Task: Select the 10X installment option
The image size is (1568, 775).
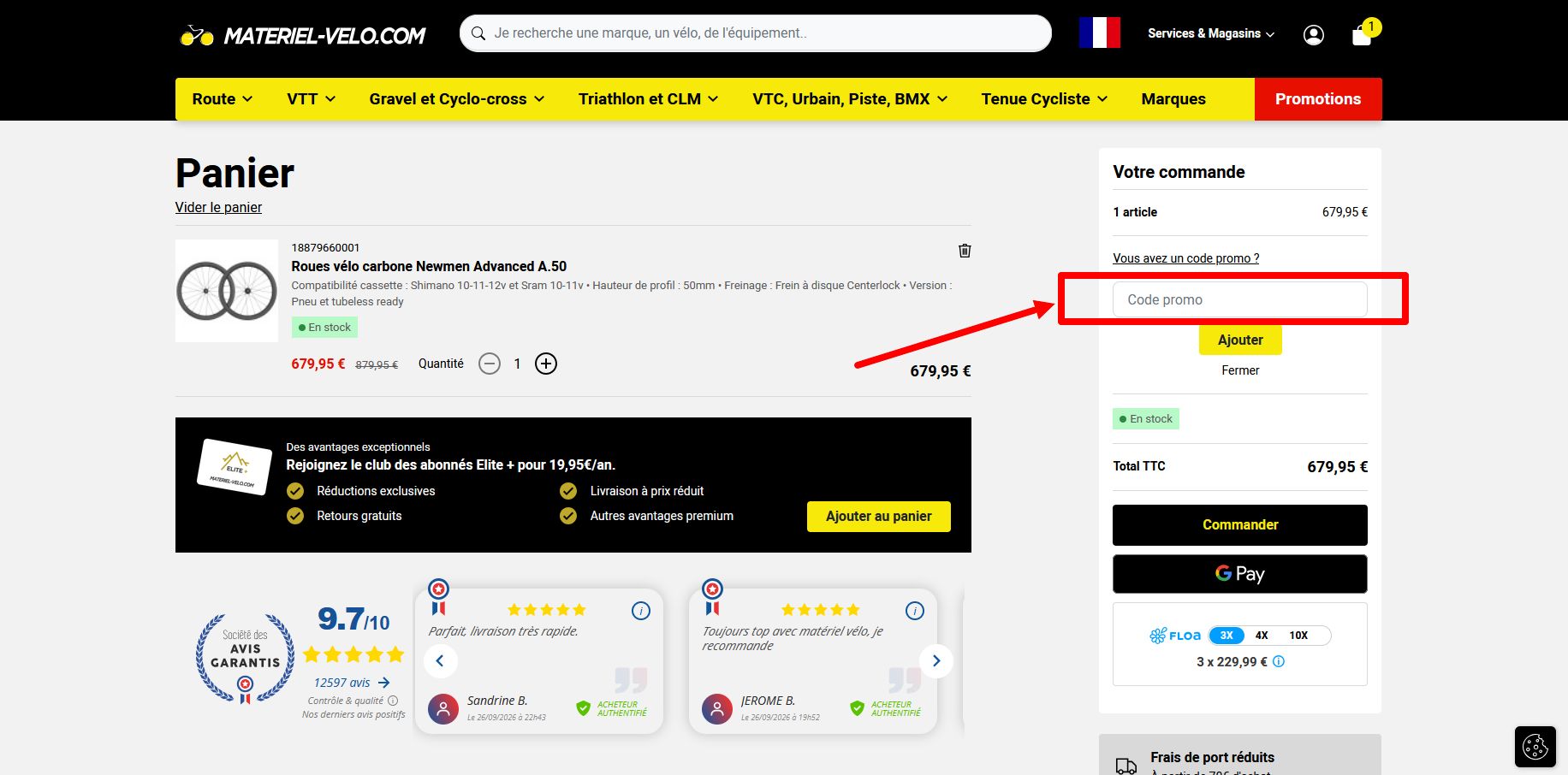Action: pos(1298,636)
